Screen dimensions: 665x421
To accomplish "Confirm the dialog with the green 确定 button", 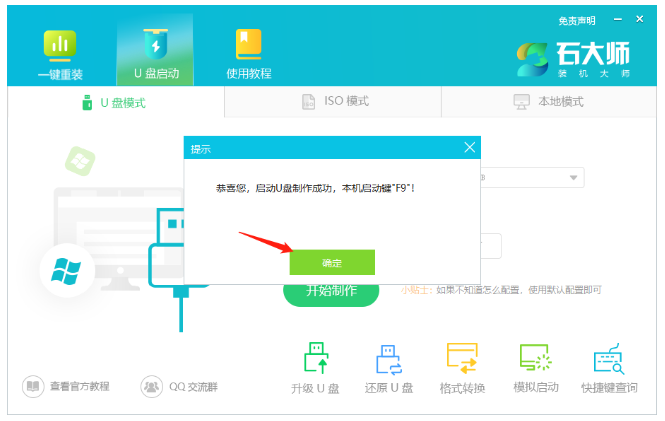I will 332,262.
